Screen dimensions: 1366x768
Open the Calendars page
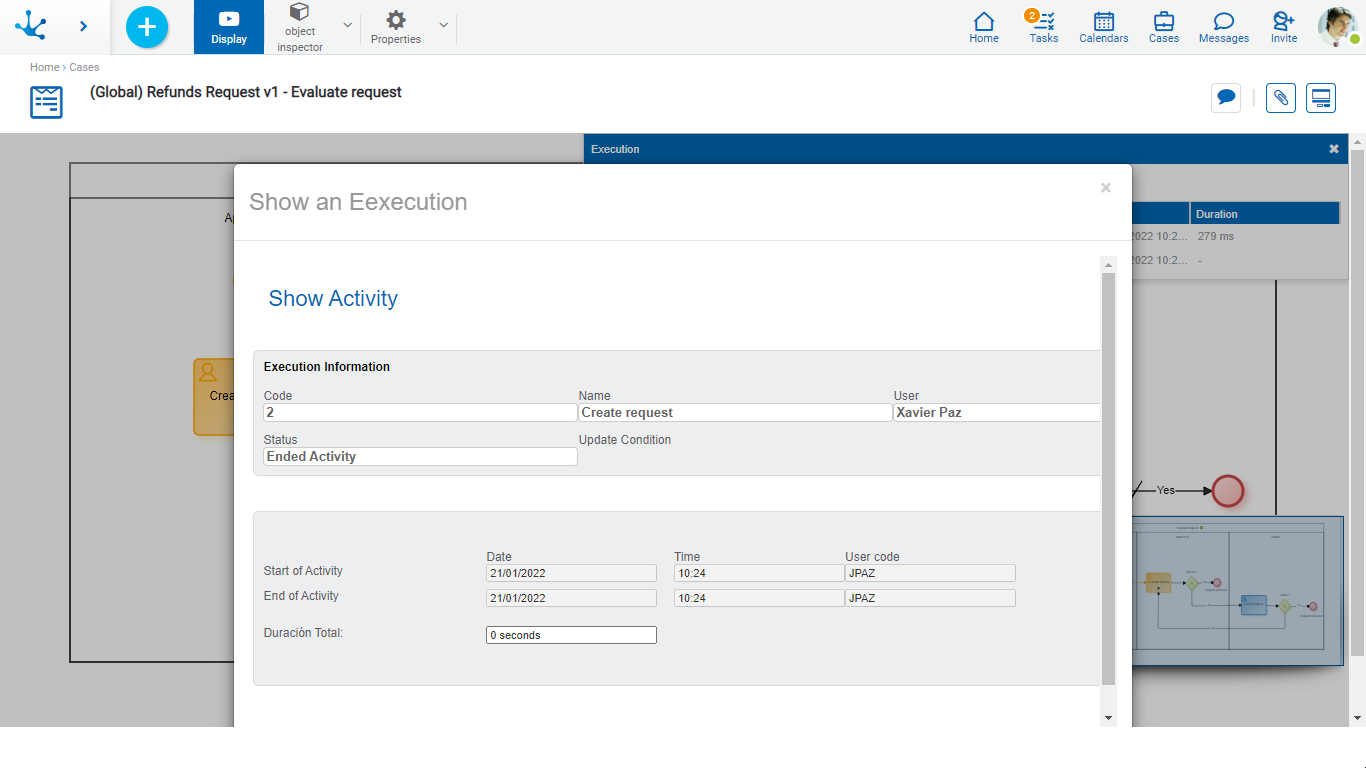click(1103, 27)
